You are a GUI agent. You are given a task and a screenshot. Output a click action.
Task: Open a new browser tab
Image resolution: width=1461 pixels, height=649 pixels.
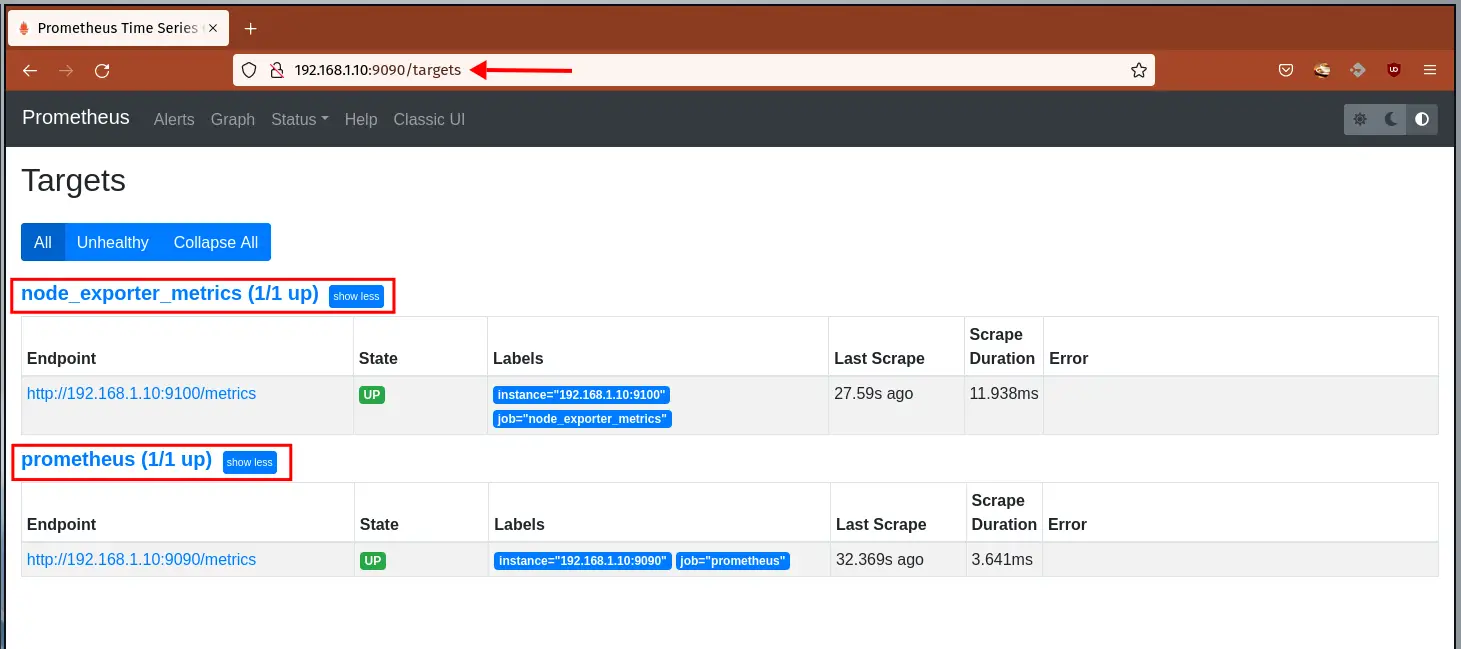pos(250,28)
